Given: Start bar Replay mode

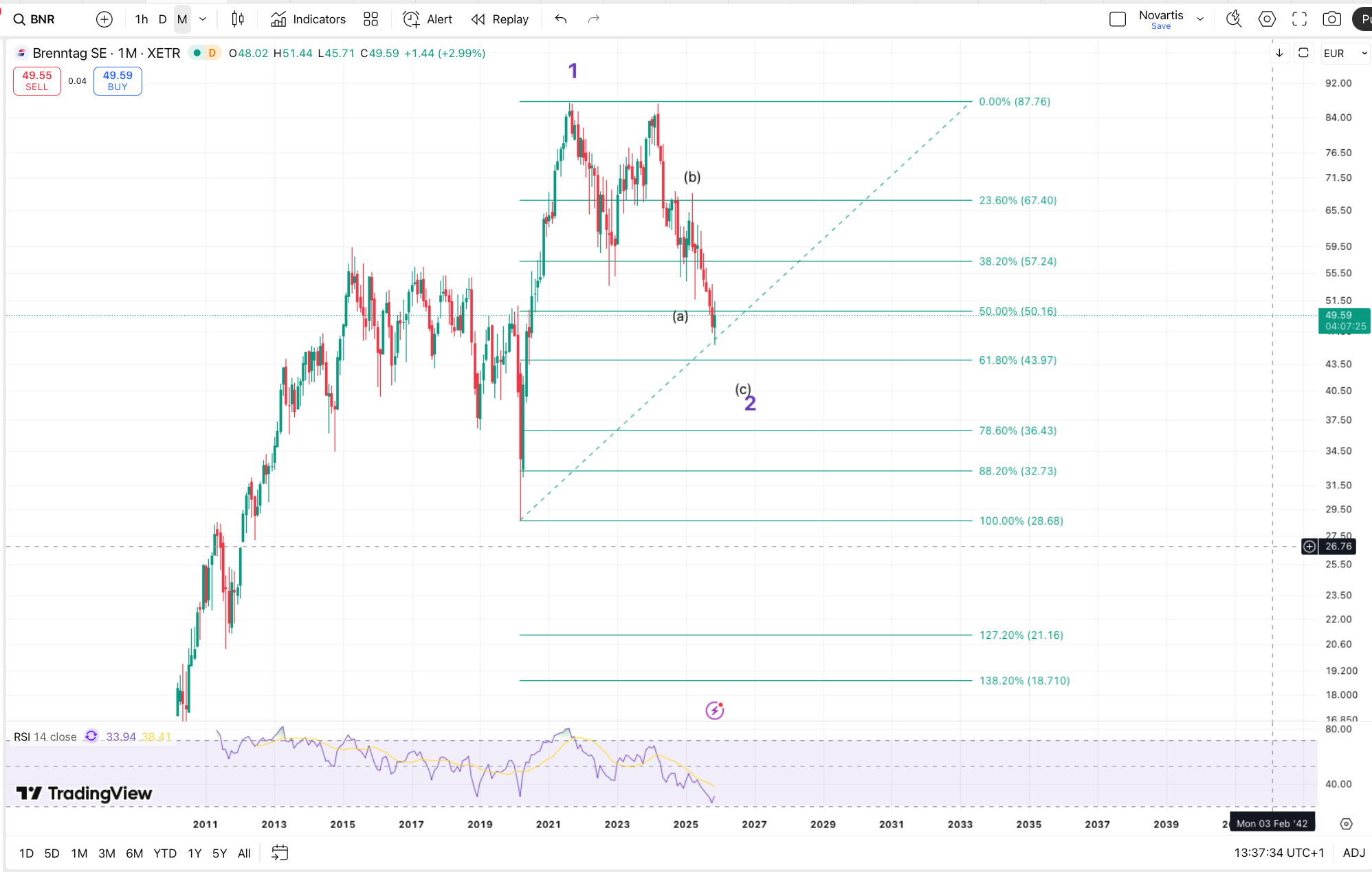Looking at the screenshot, I should (500, 19).
